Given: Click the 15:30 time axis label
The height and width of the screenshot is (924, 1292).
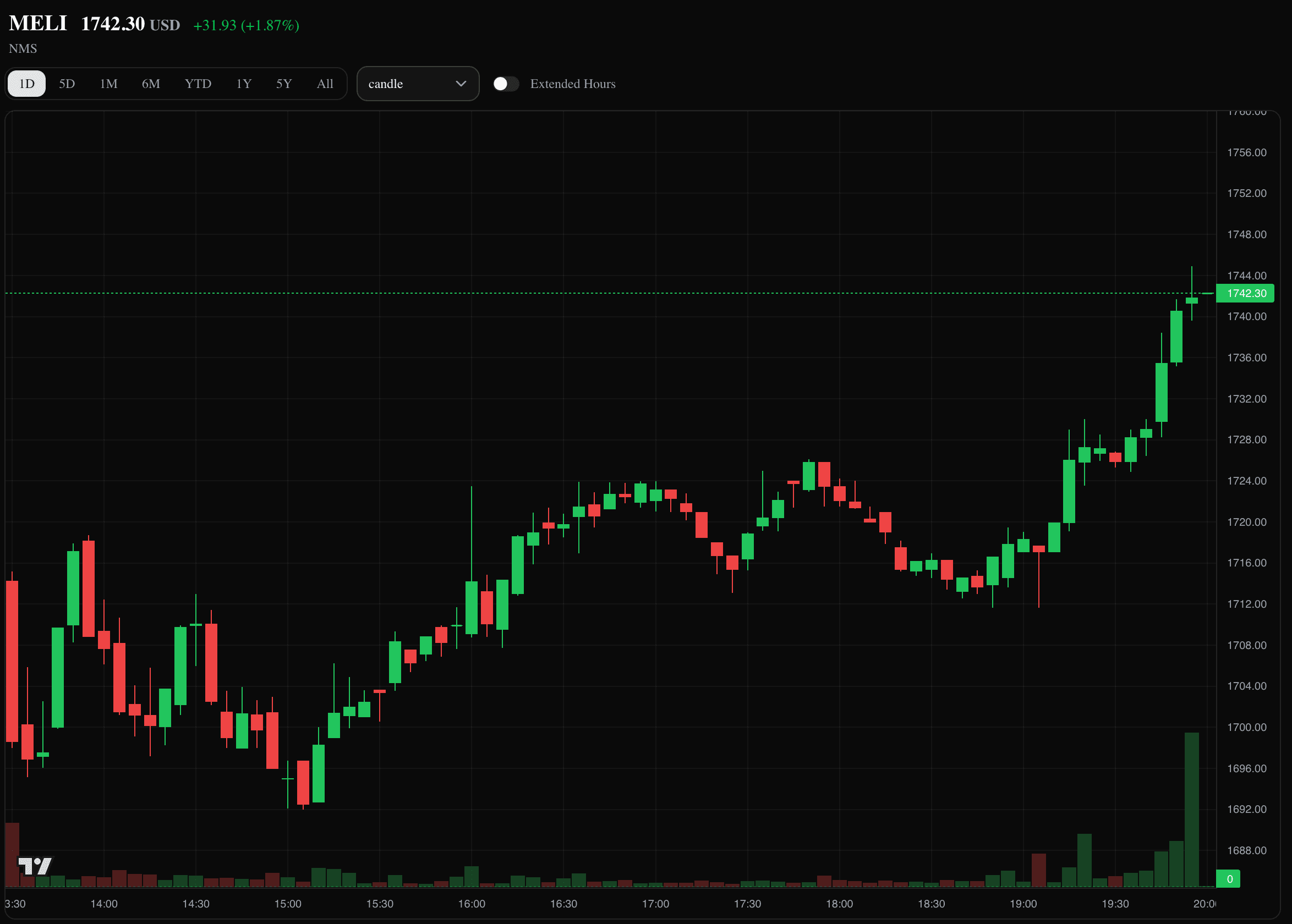Looking at the screenshot, I should pyautogui.click(x=380, y=904).
